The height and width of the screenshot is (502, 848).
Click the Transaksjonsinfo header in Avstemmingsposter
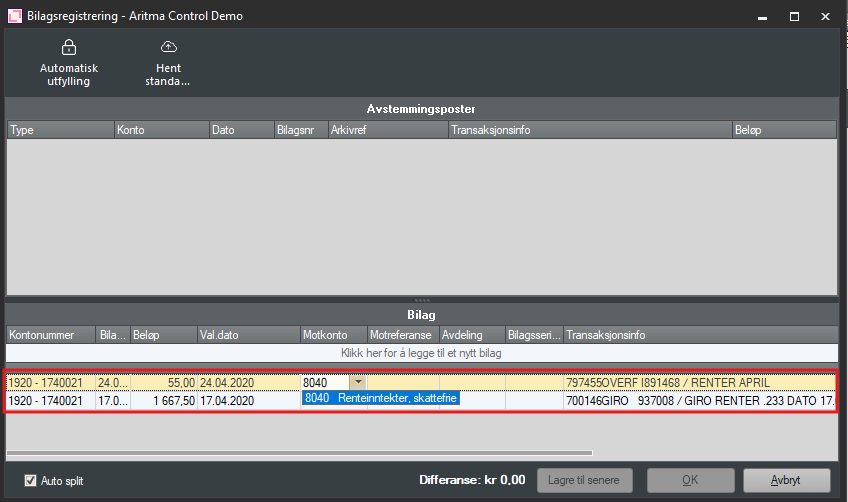tap(588, 130)
